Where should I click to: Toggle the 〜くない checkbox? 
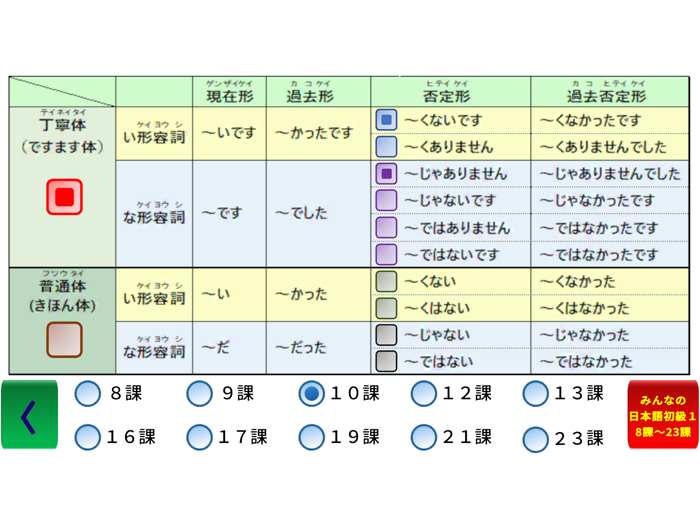(x=386, y=281)
